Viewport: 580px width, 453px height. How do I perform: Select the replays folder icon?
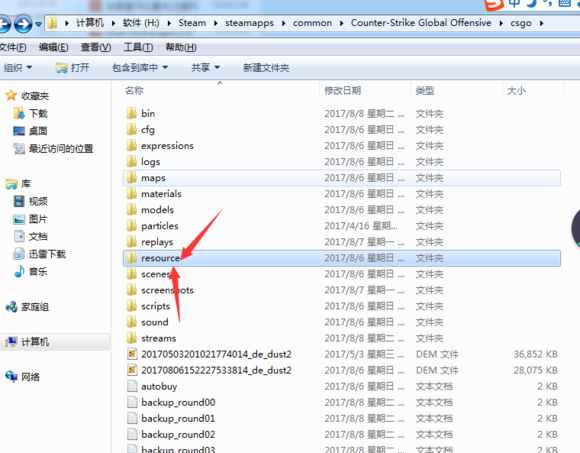[x=131, y=241]
